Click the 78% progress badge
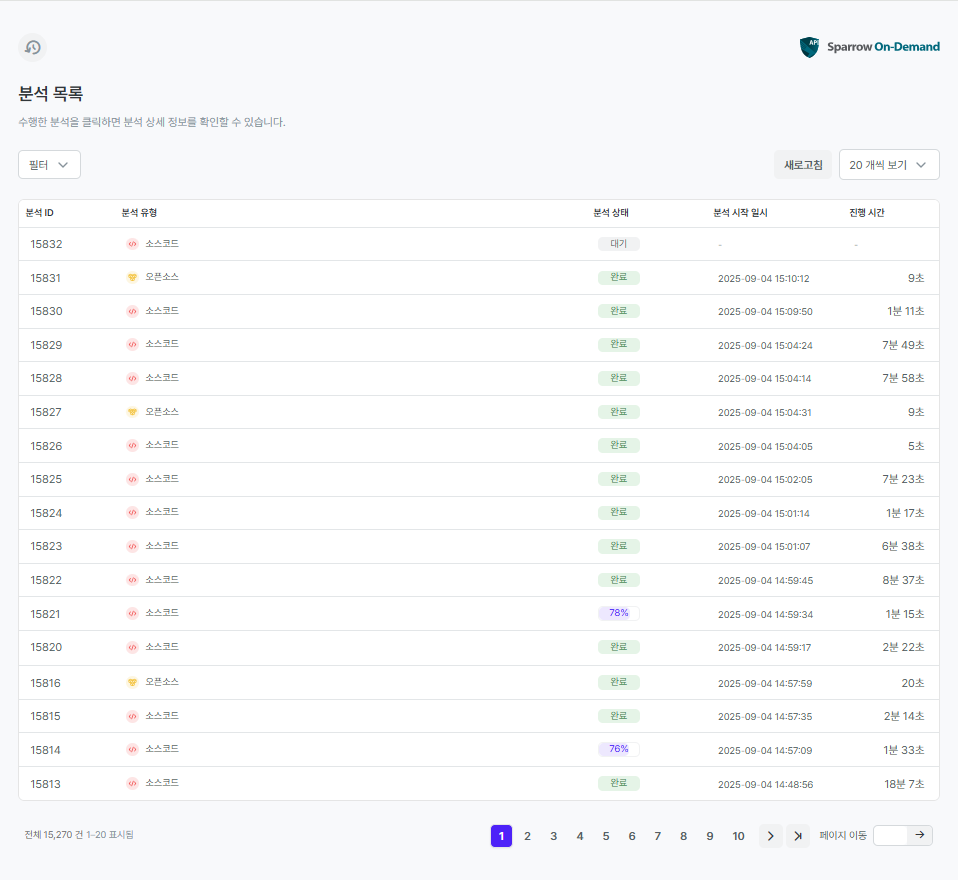The width and height of the screenshot is (958, 880). (x=618, y=613)
